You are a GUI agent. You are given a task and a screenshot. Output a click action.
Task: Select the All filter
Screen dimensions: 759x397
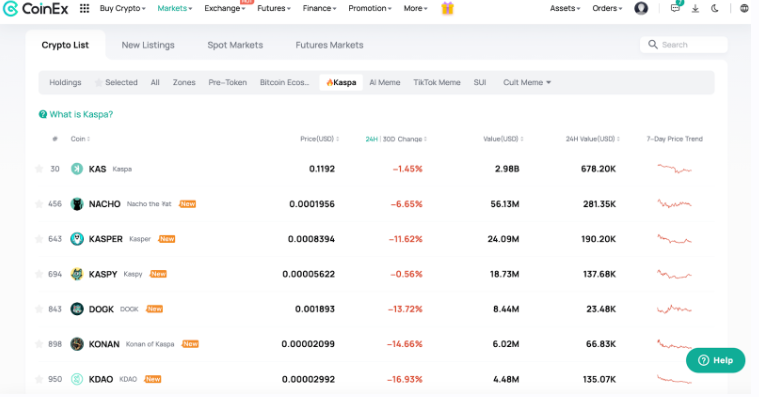click(x=155, y=82)
